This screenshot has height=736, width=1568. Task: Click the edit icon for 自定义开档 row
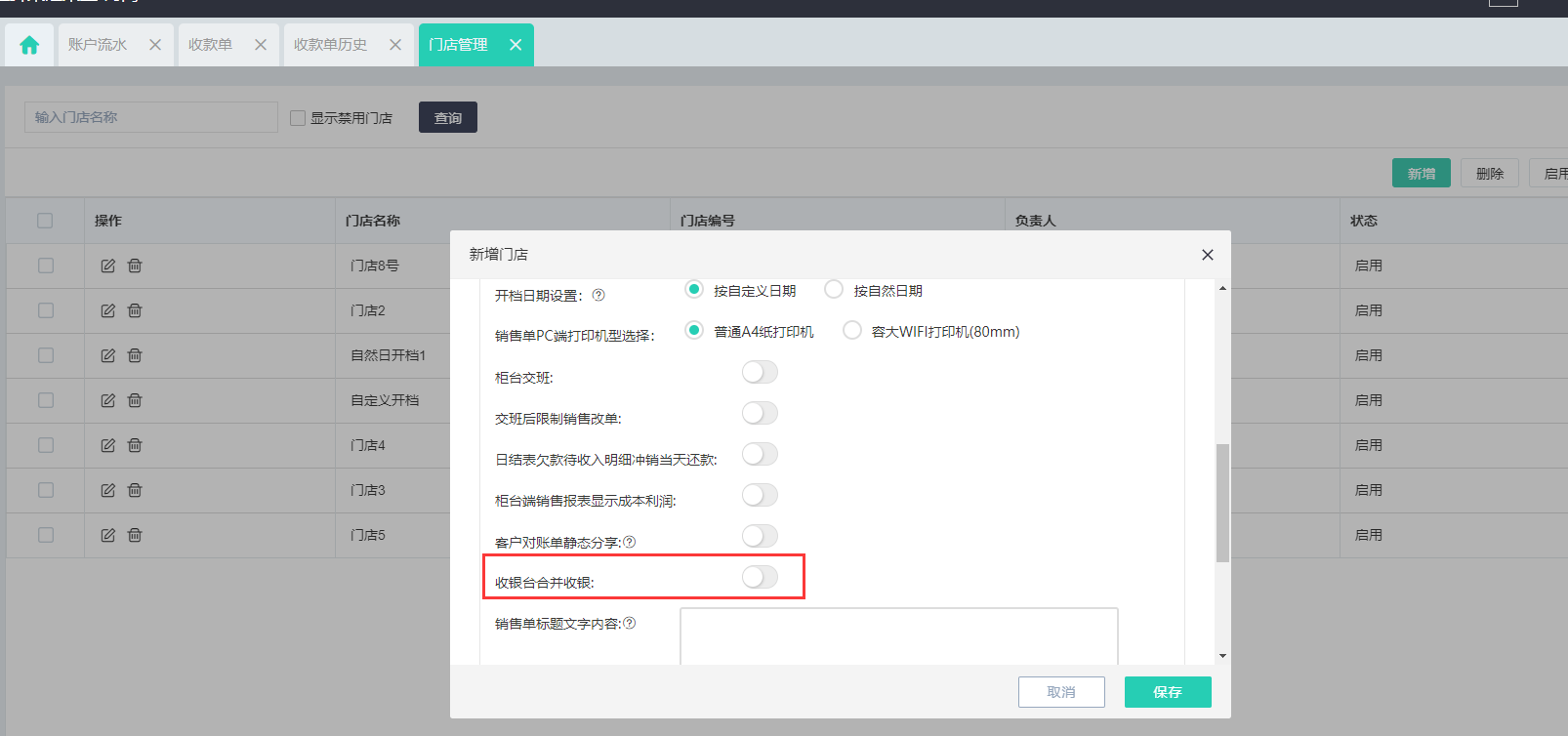pyautogui.click(x=108, y=400)
